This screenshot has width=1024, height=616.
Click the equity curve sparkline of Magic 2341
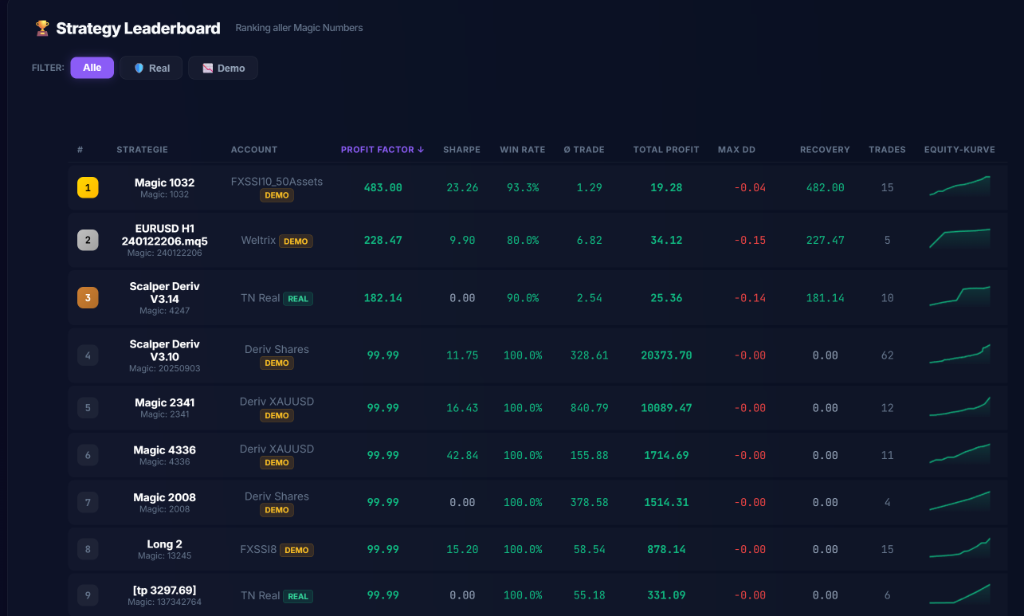pyautogui.click(x=959, y=407)
